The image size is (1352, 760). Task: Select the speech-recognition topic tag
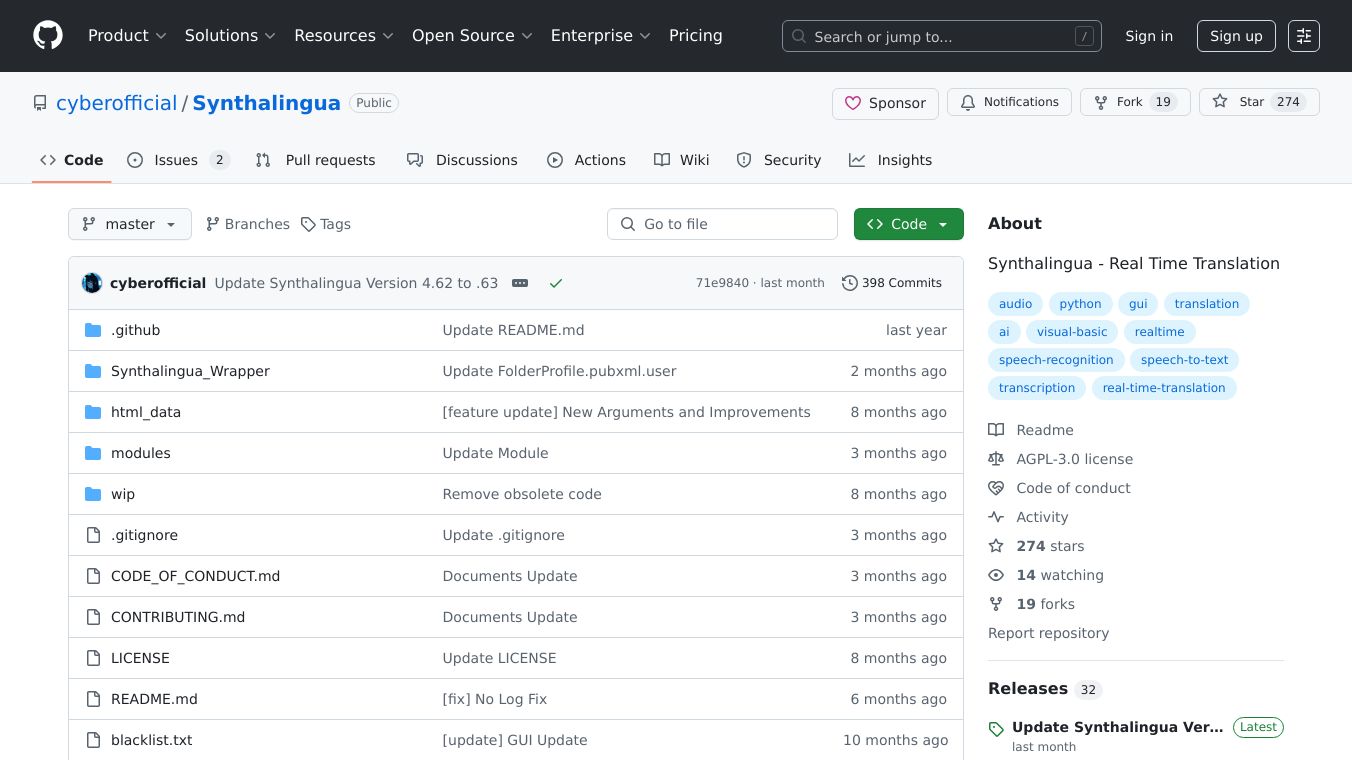1056,360
